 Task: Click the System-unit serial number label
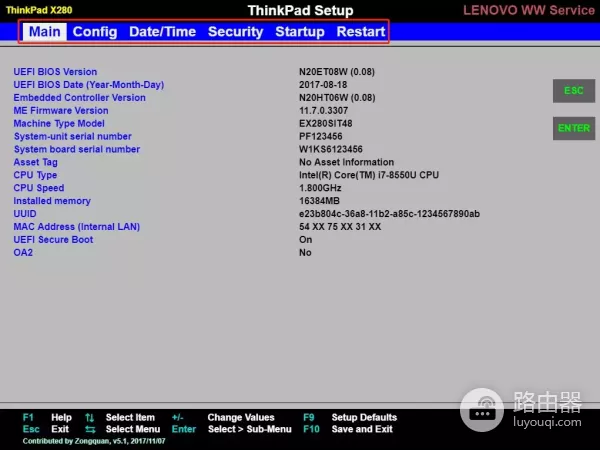(x=73, y=137)
